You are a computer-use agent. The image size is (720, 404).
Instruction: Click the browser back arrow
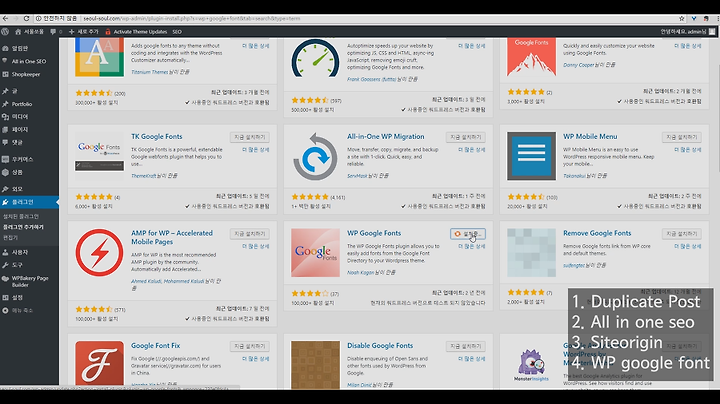pos(6,18)
